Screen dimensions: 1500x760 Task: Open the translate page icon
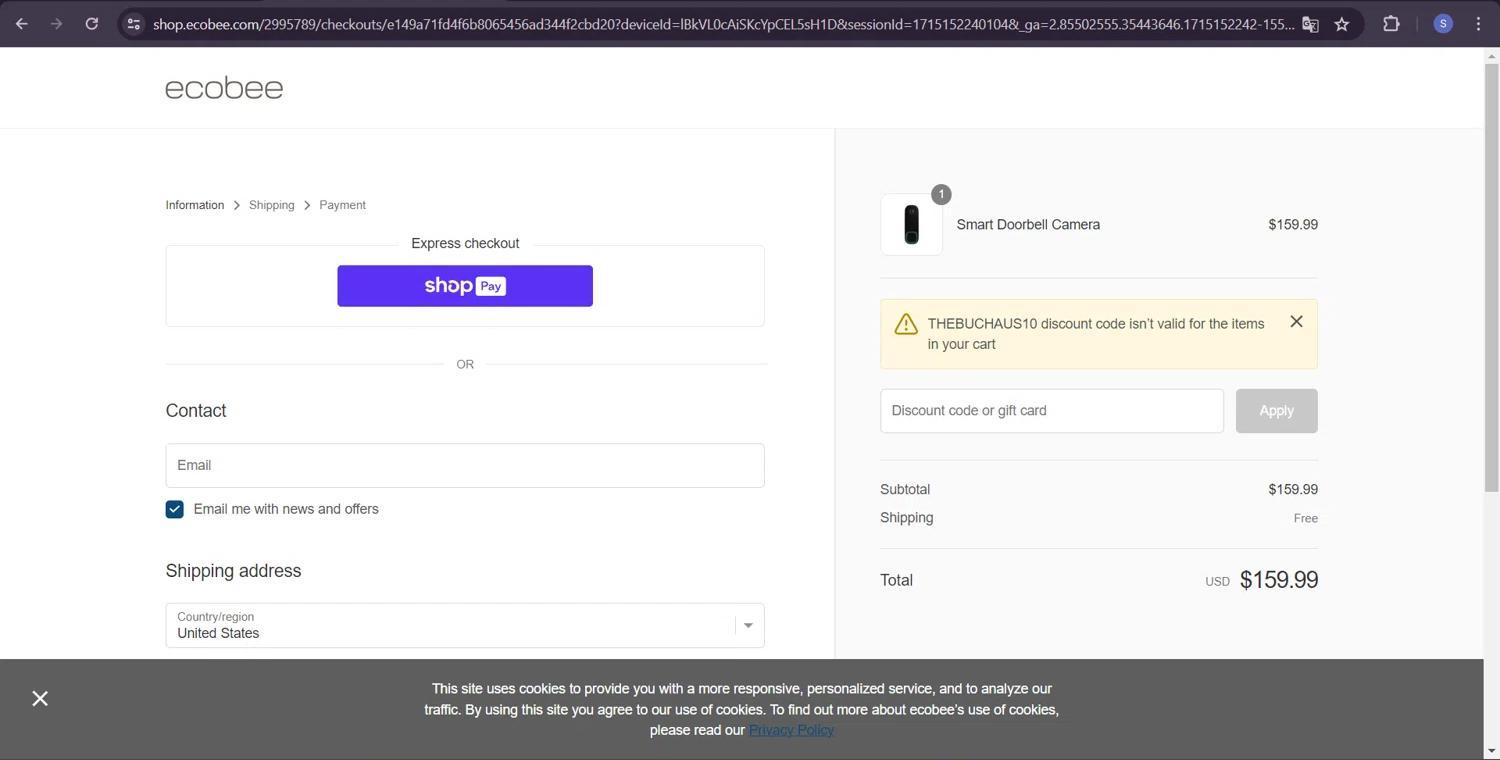(x=1310, y=24)
